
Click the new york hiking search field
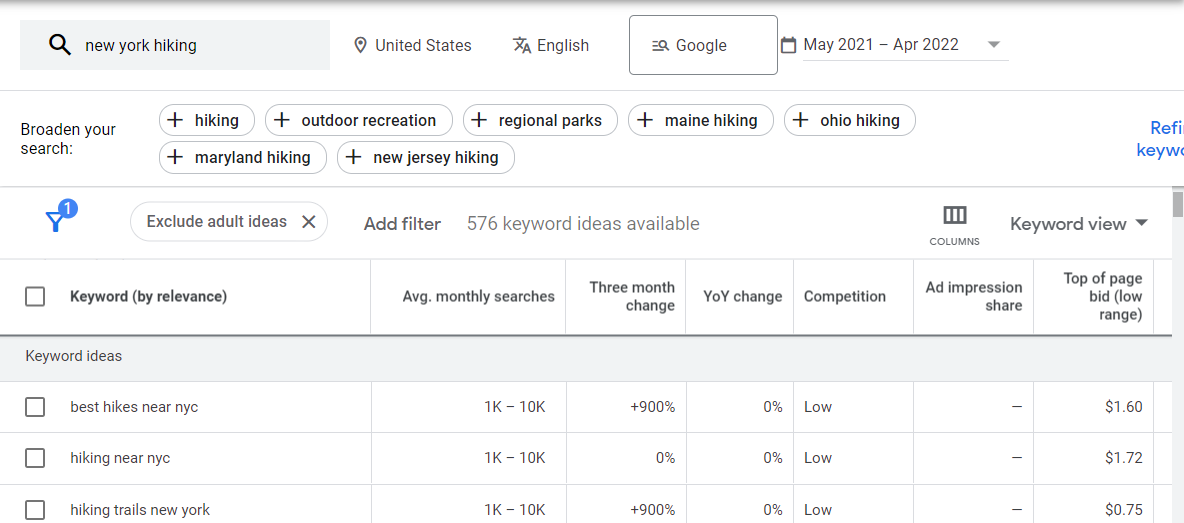[x=200, y=45]
